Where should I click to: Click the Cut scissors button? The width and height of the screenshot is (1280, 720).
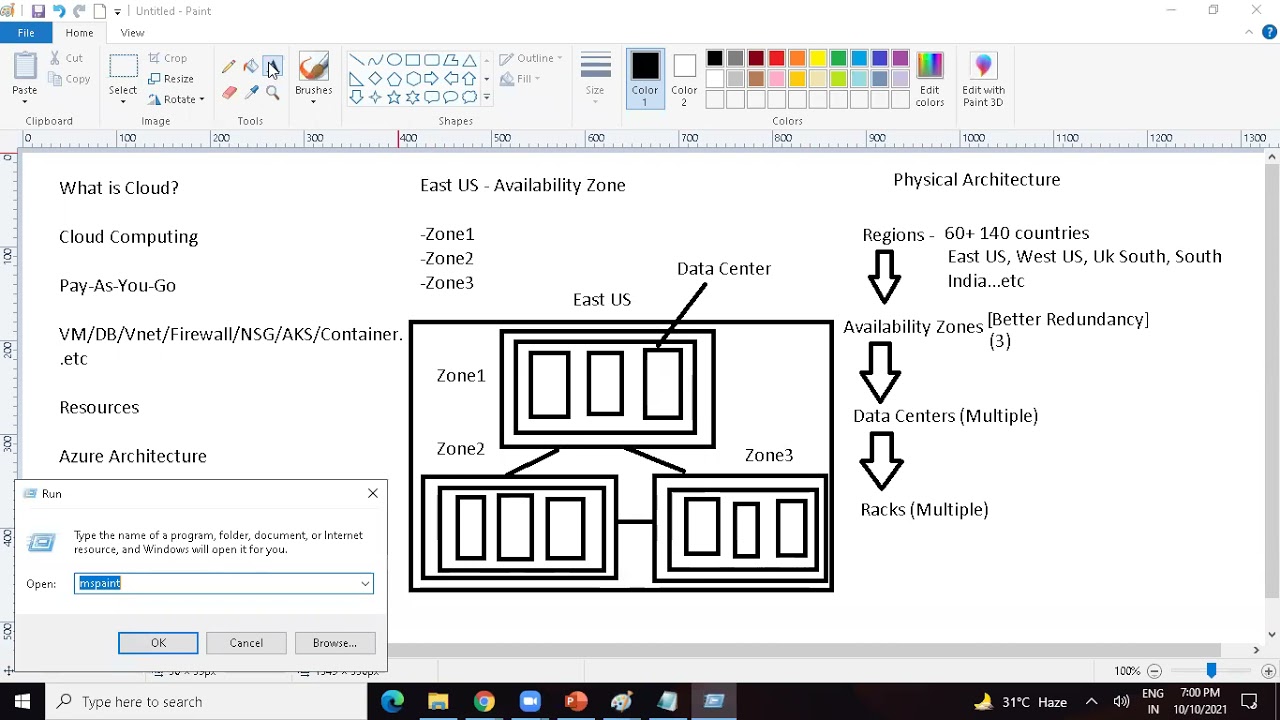pyautogui.click(x=66, y=58)
